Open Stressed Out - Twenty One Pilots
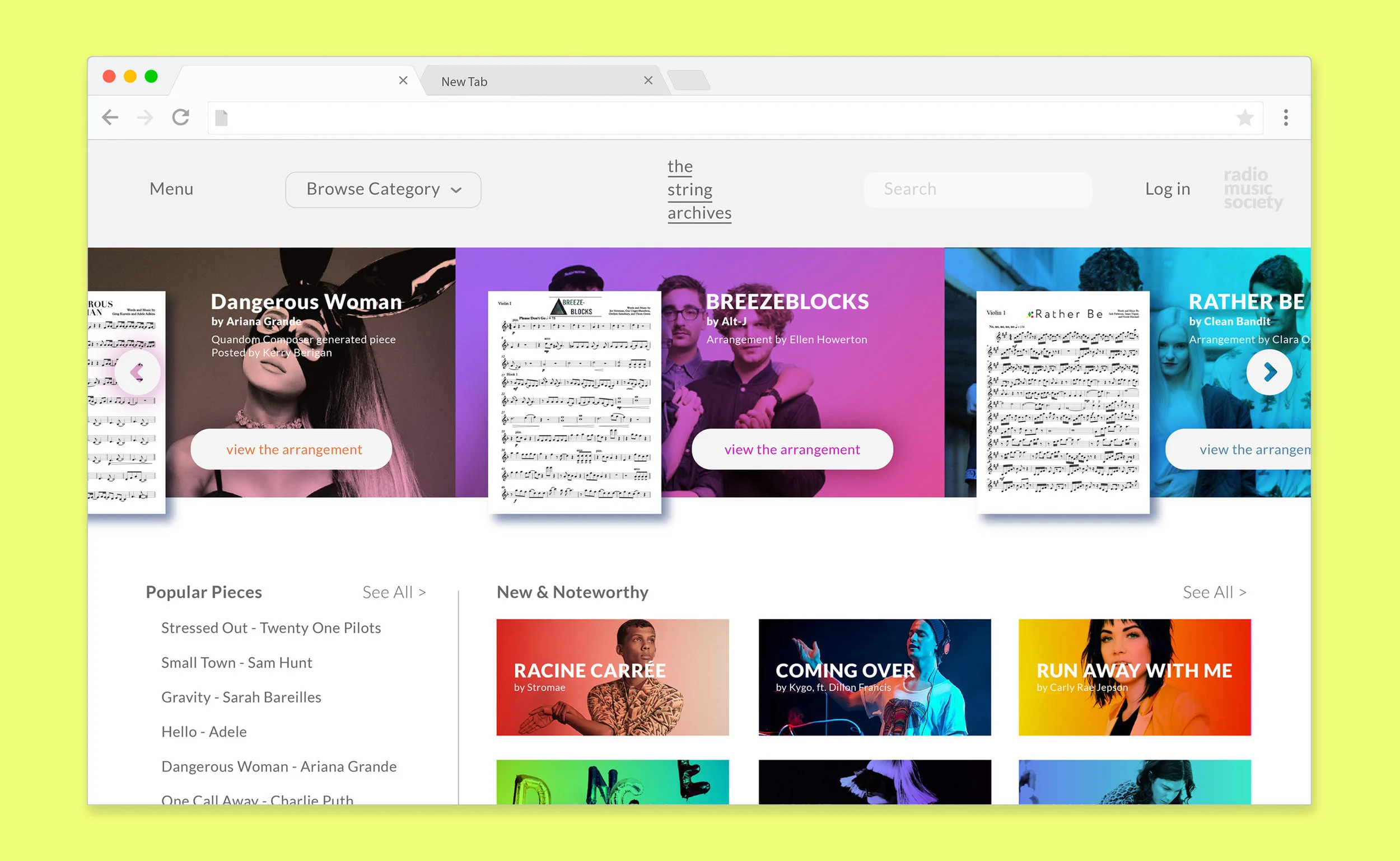 click(x=271, y=628)
